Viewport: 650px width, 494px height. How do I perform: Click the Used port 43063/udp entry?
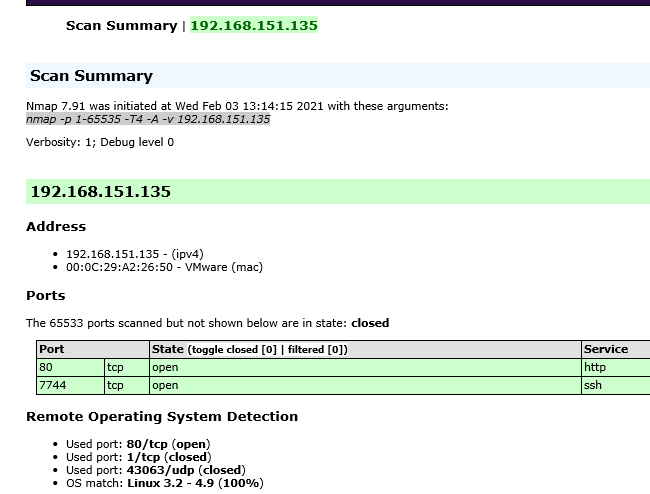(155, 470)
